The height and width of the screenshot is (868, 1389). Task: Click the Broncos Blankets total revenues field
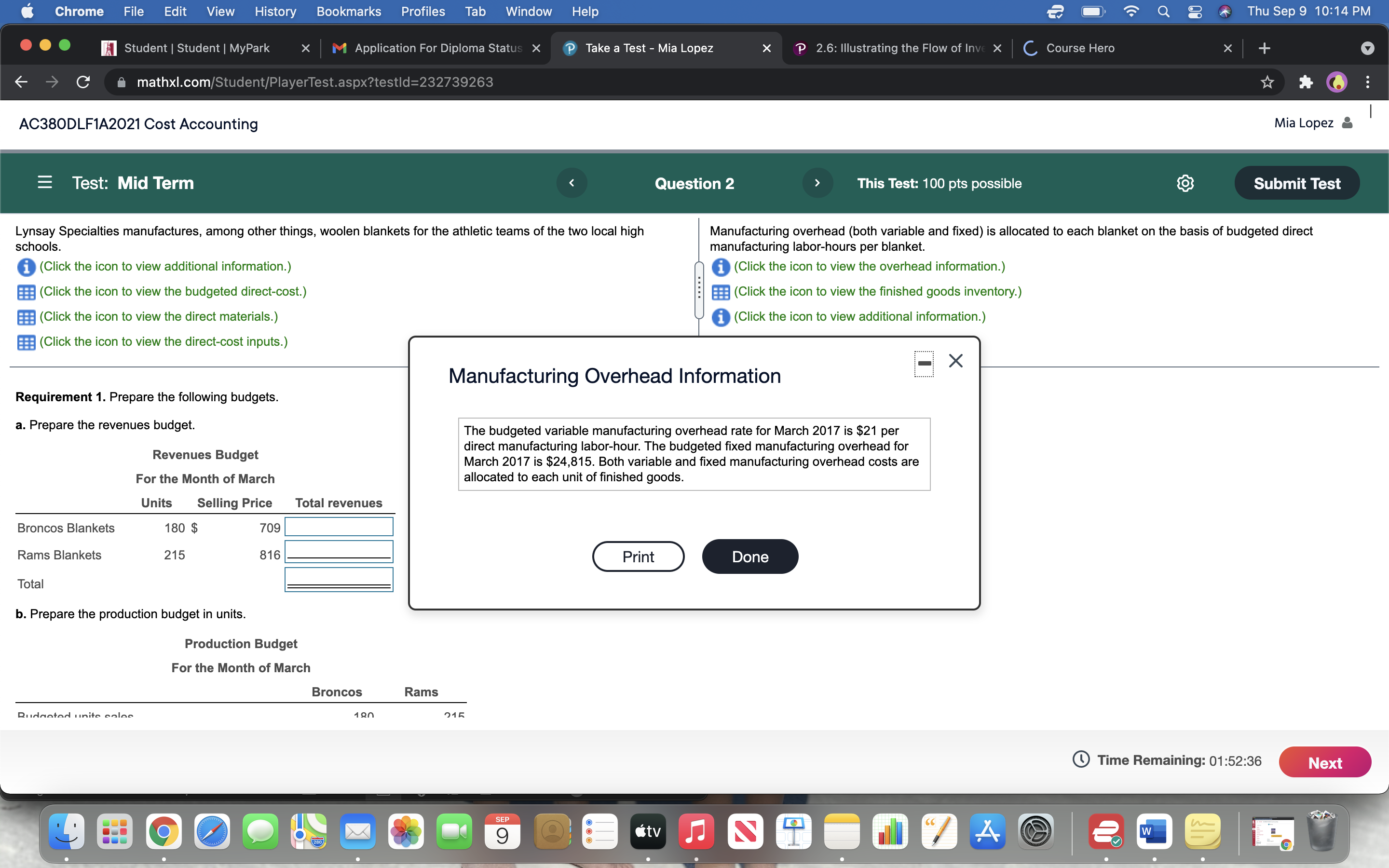click(339, 527)
